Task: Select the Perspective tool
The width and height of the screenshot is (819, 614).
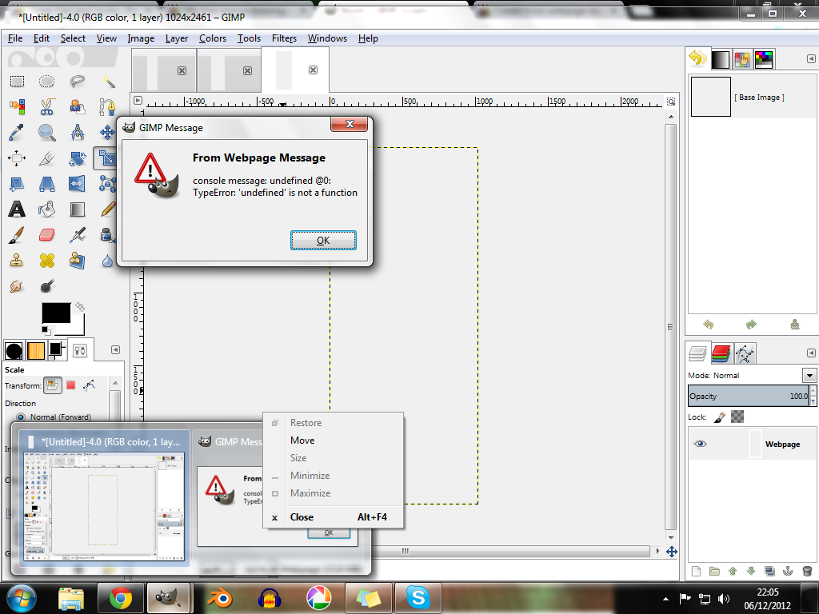Action: [47, 184]
